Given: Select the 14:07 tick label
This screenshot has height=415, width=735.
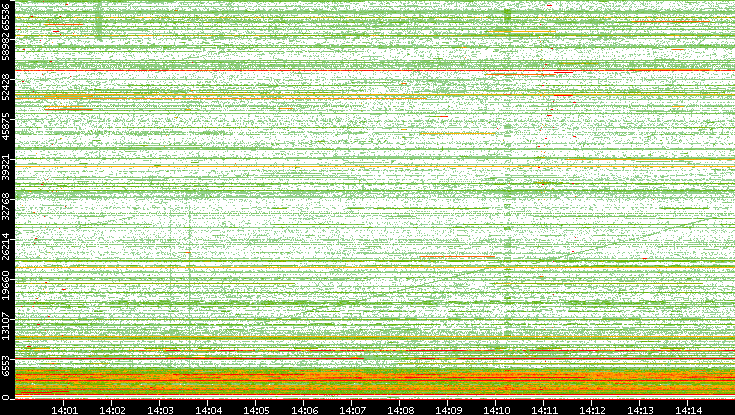Looking at the screenshot, I should [352, 409].
